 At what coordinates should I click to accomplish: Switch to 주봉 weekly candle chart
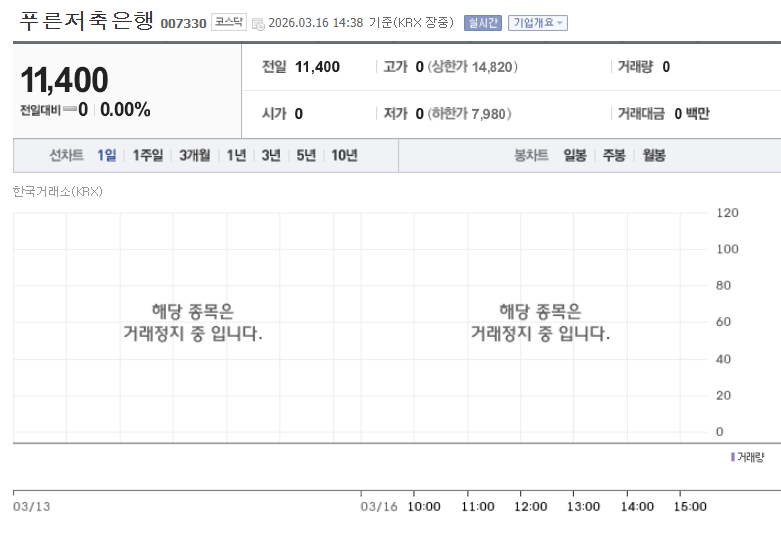coord(613,155)
